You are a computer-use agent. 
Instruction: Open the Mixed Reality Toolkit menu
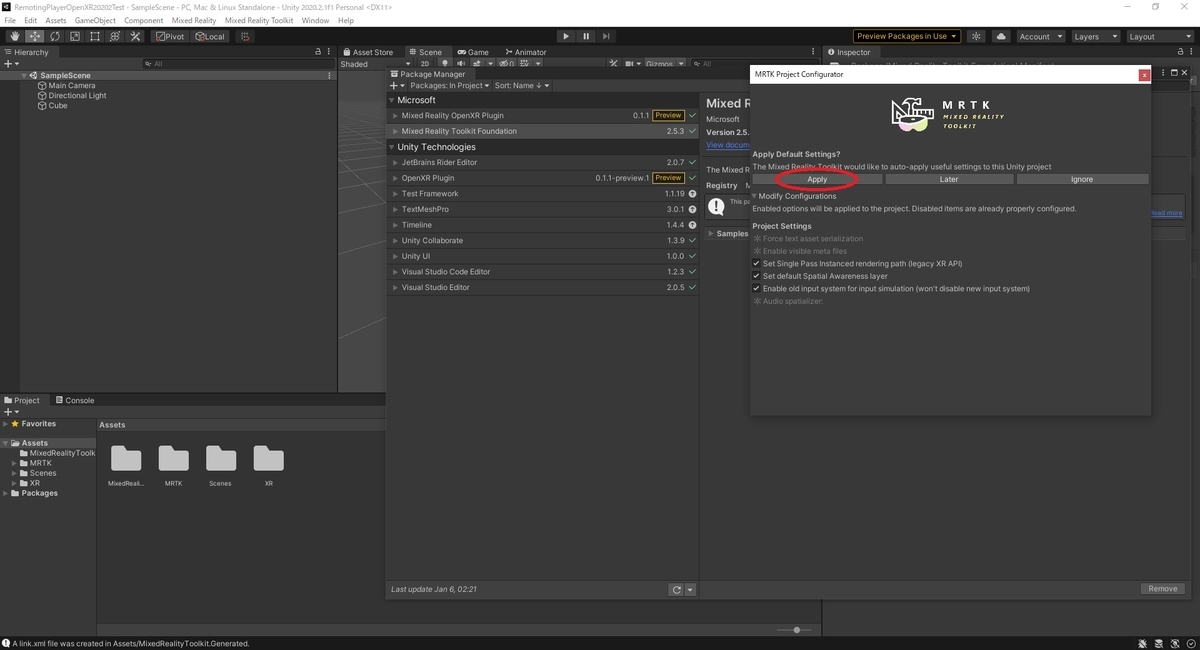tap(259, 20)
